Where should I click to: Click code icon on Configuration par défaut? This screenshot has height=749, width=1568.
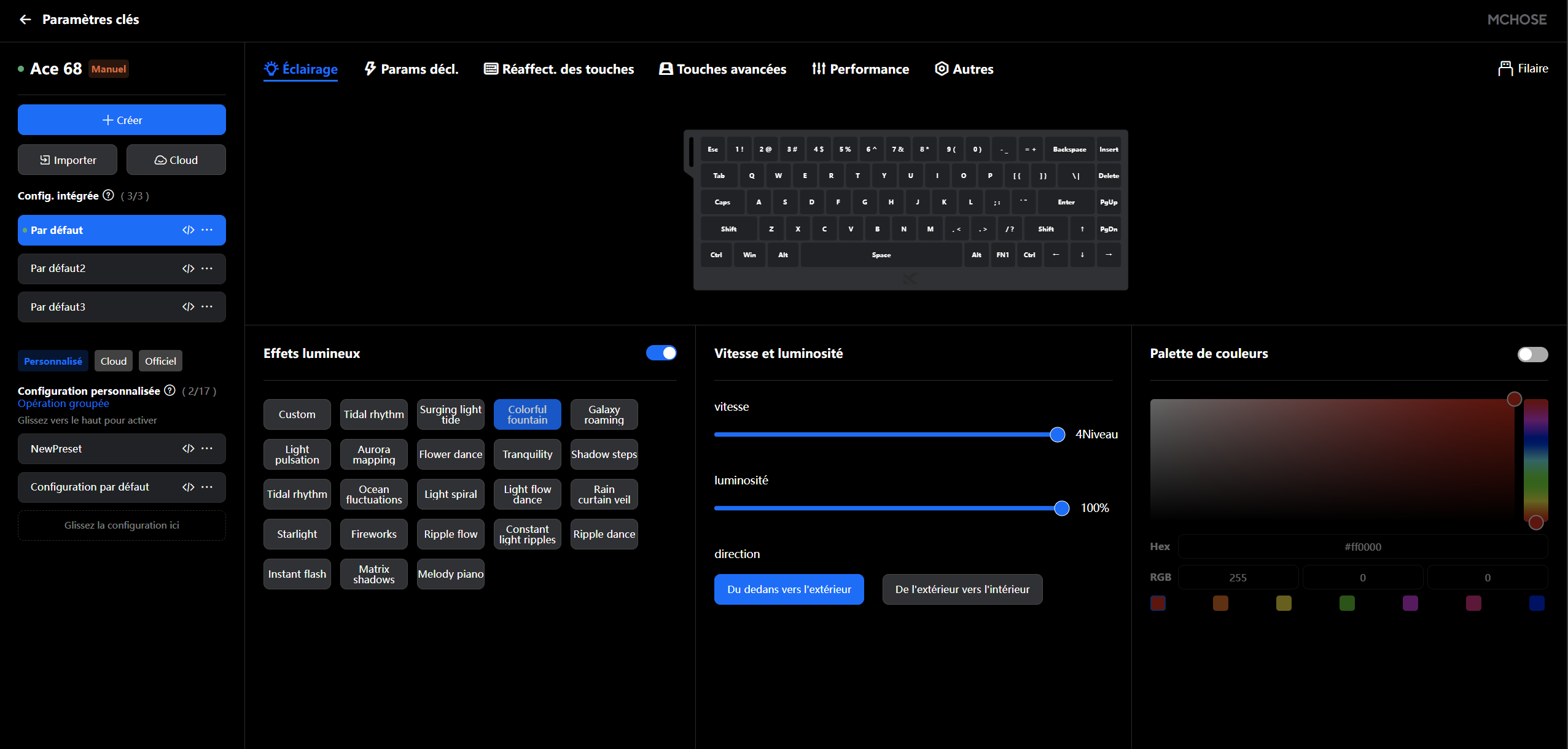pyautogui.click(x=188, y=487)
